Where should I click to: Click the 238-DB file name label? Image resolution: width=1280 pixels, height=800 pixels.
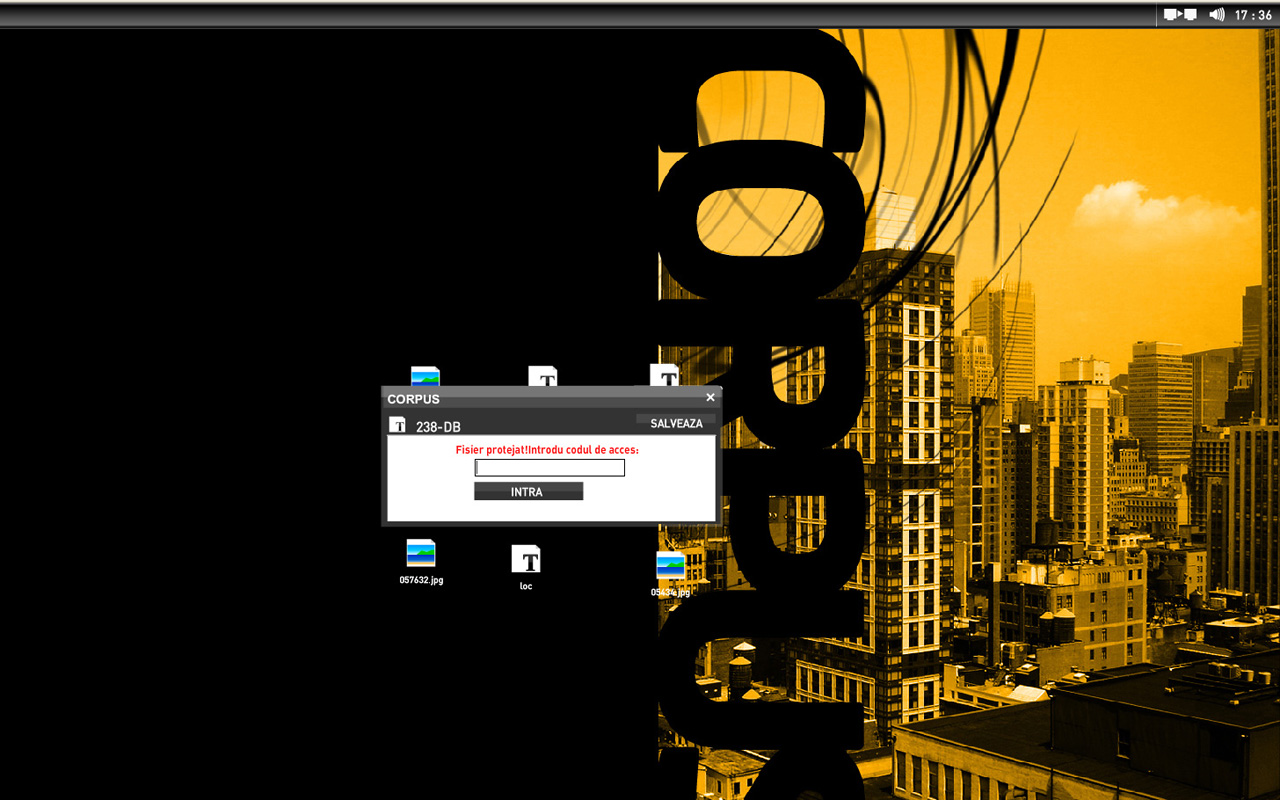pyautogui.click(x=438, y=427)
